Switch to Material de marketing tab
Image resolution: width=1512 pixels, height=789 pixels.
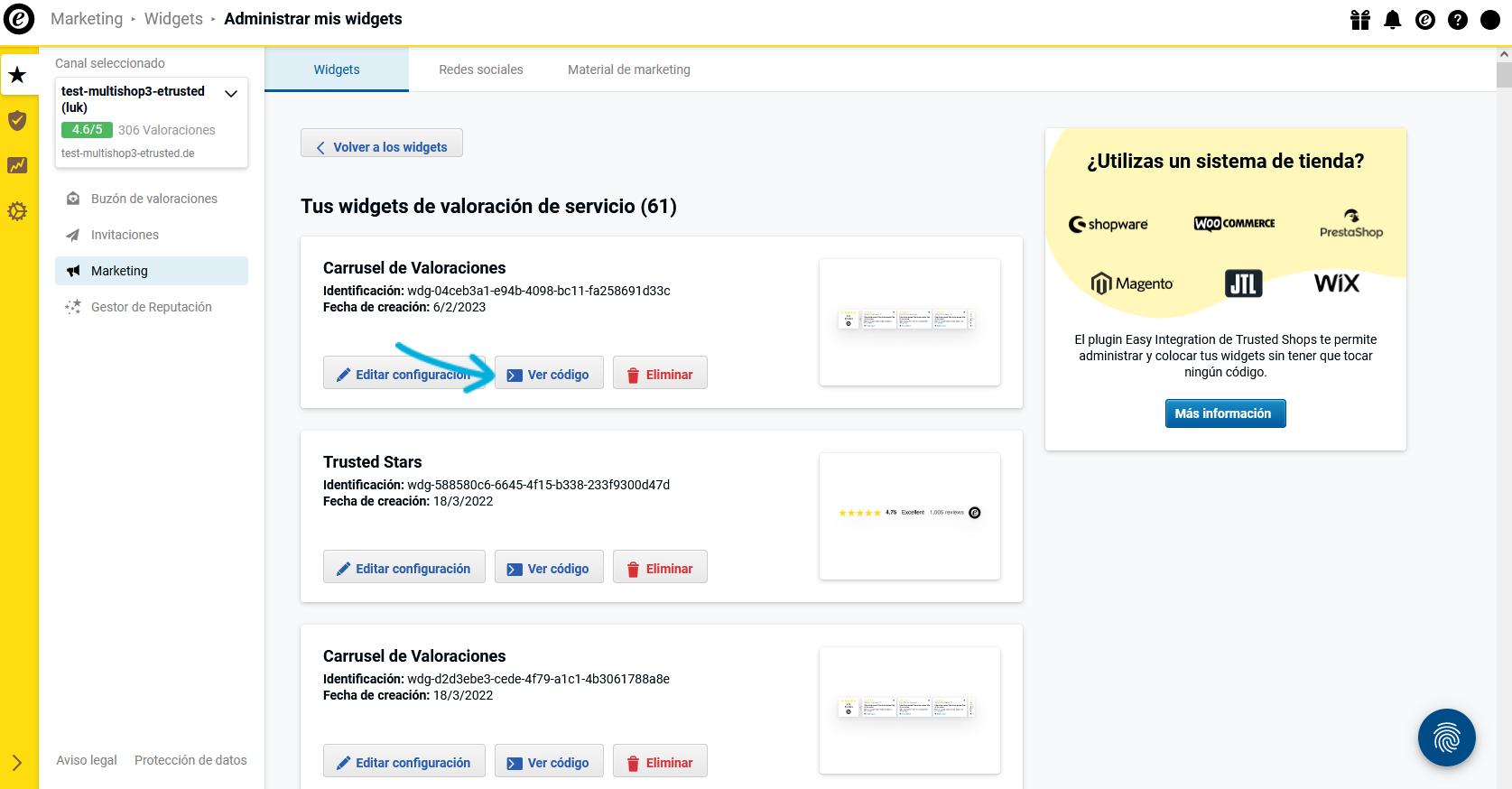pos(629,70)
